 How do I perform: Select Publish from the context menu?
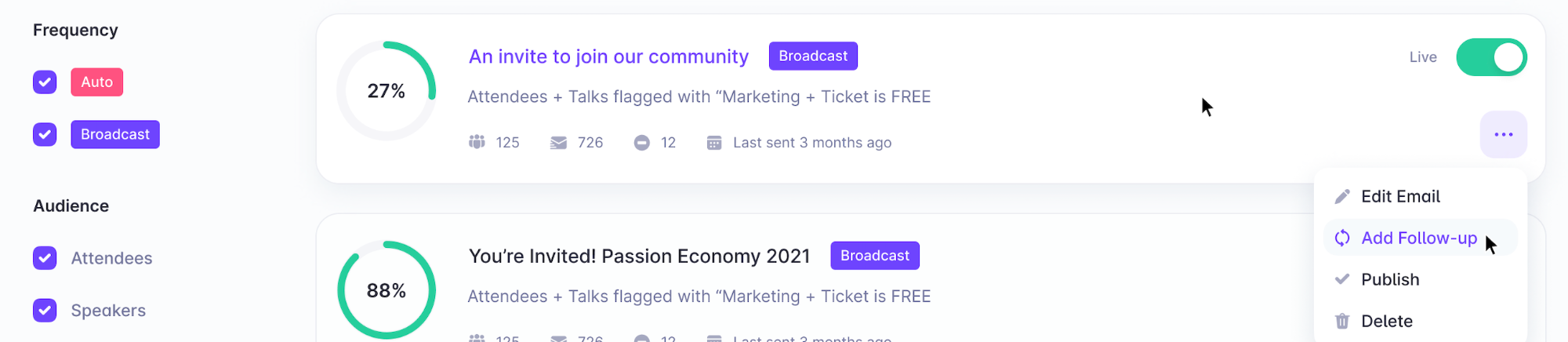click(1390, 279)
